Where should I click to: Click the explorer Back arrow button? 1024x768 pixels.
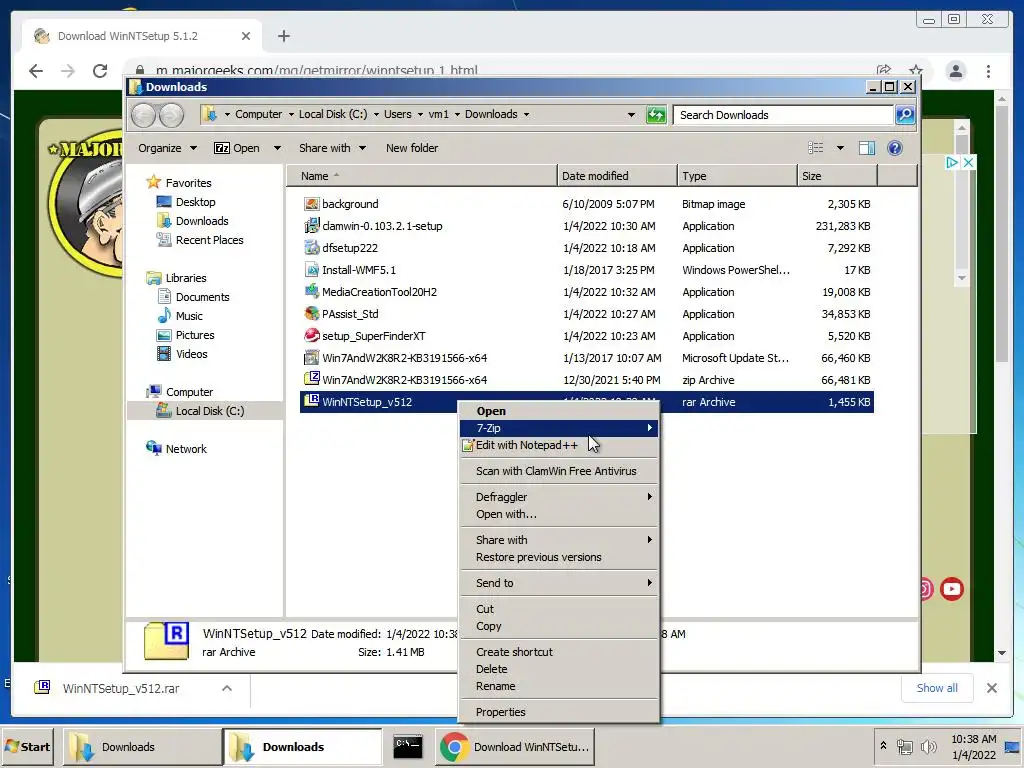[144, 115]
